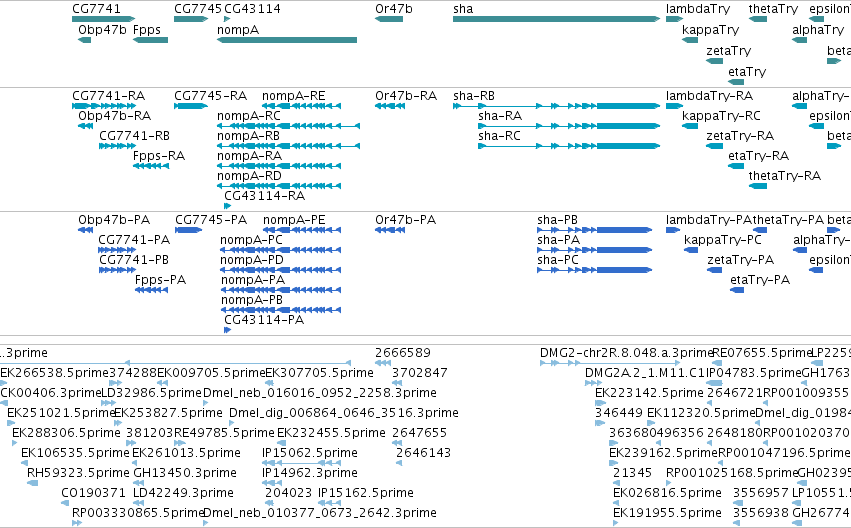The width and height of the screenshot is (851, 528).
Task: Open the "Fpps" gene label
Action: 147,30
